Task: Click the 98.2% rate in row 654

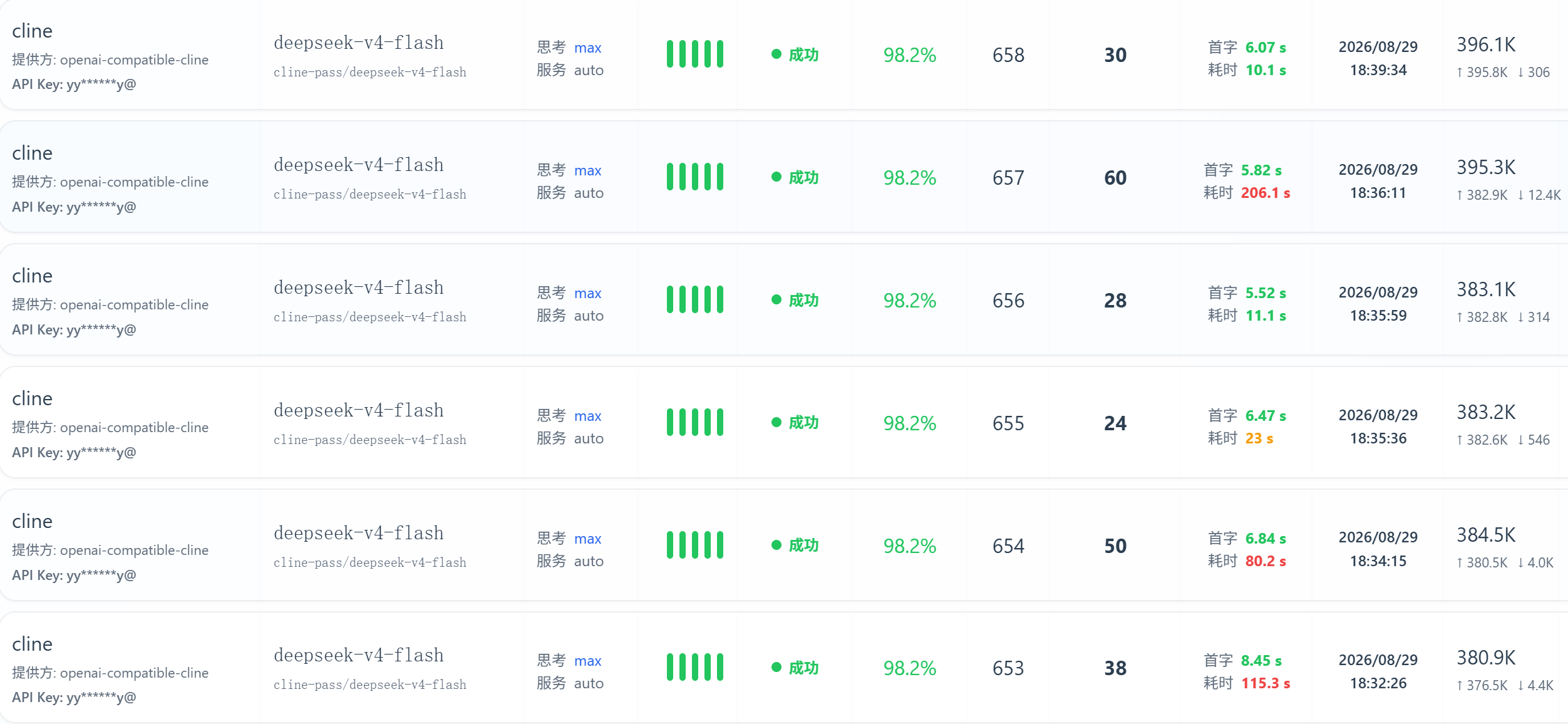Action: (909, 546)
